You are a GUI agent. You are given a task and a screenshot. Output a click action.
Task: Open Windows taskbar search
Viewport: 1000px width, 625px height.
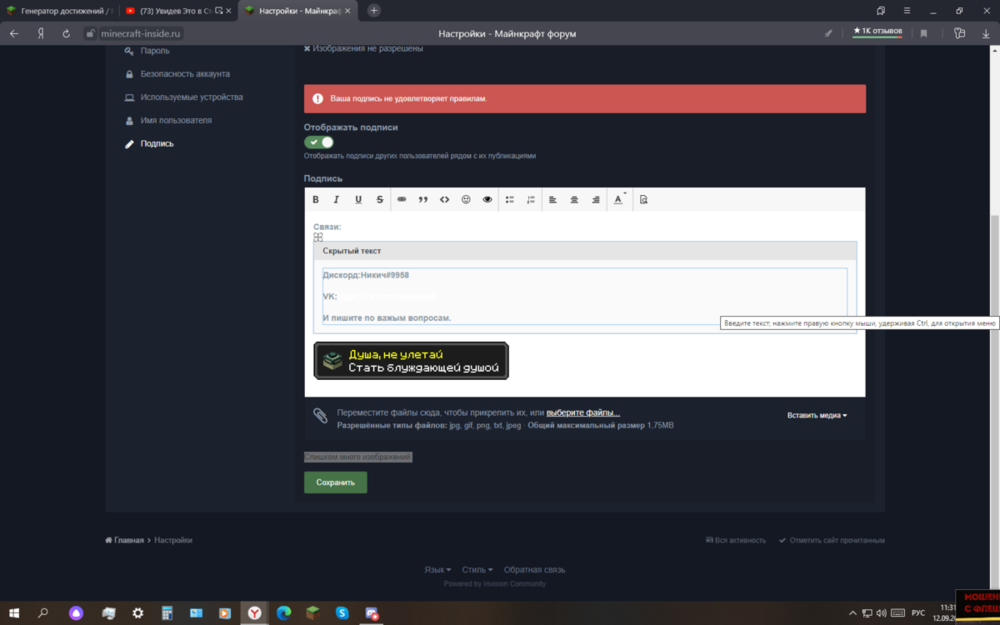click(x=43, y=613)
